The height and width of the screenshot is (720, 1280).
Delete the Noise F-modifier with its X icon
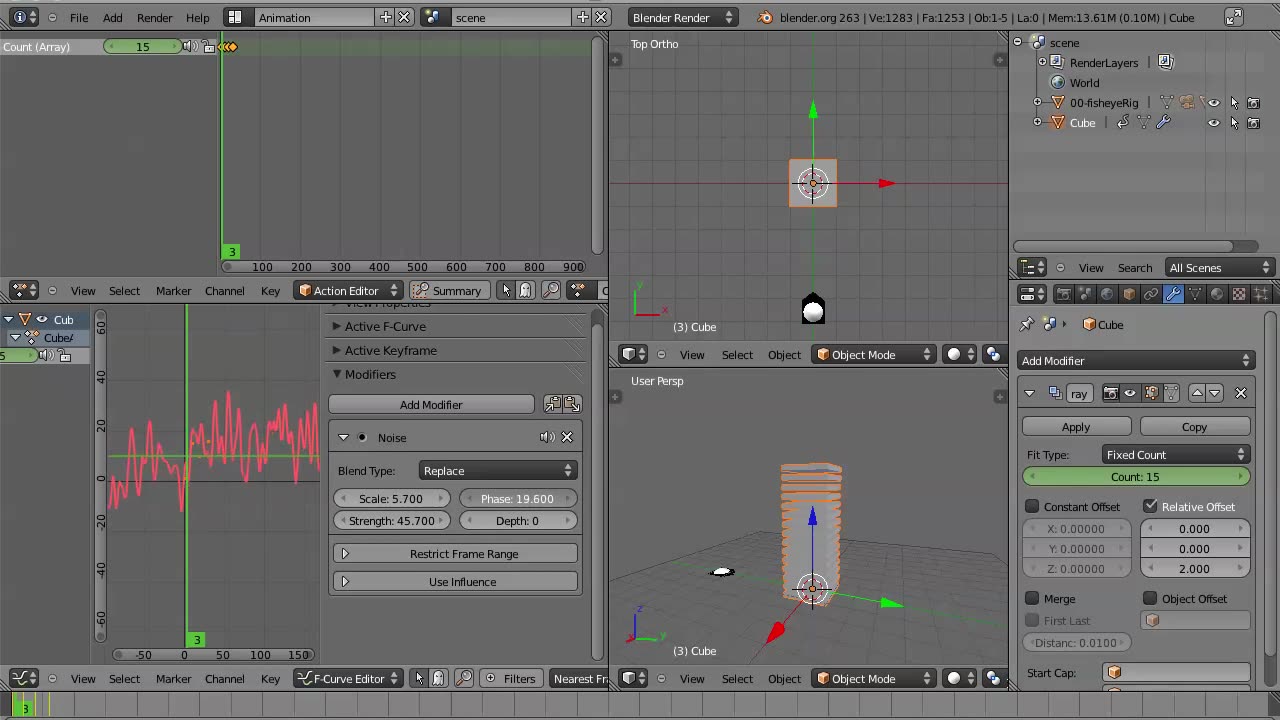click(567, 437)
